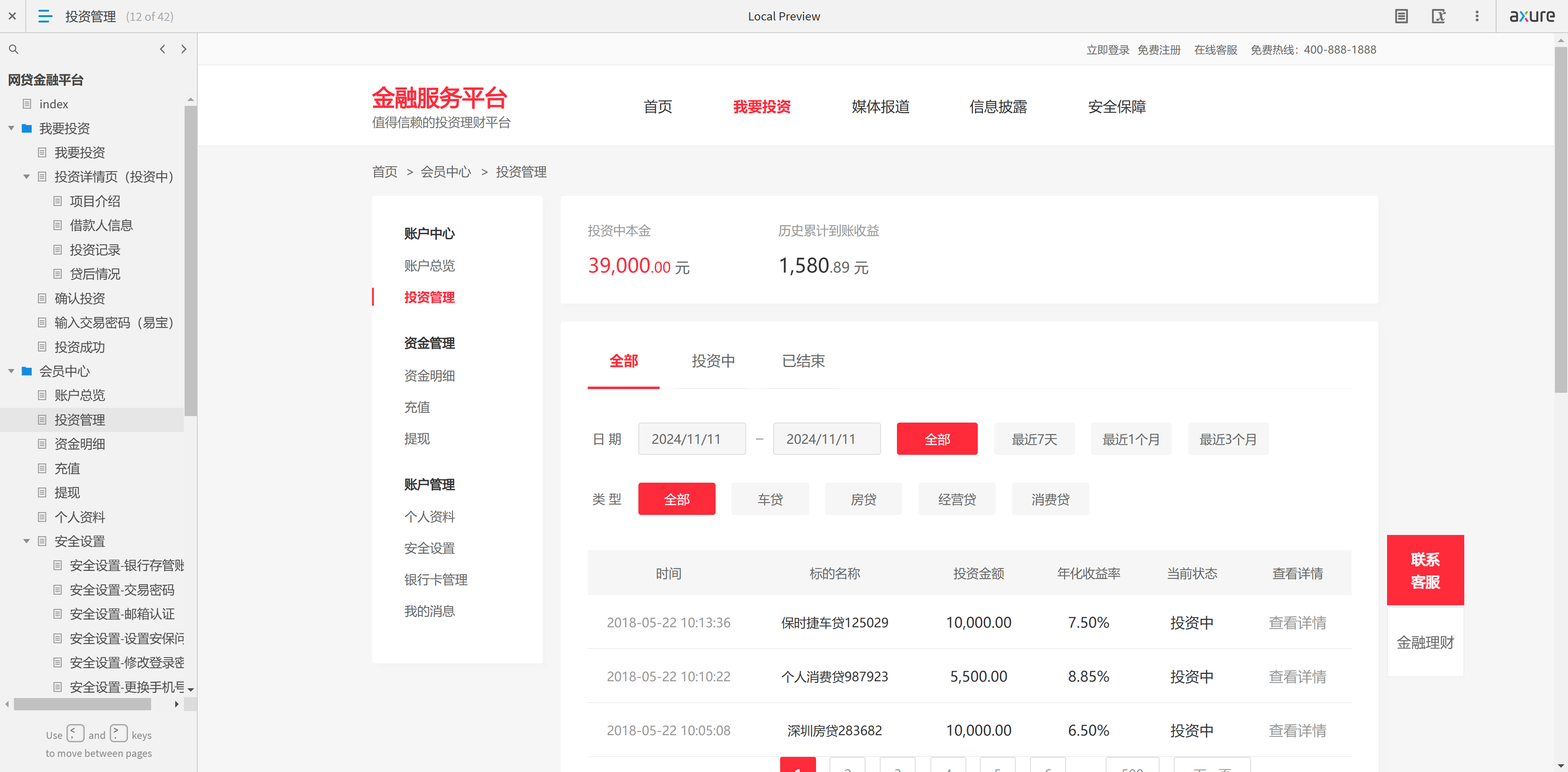Switch to the 投资中 tab
The width and height of the screenshot is (1568, 772).
[714, 361]
